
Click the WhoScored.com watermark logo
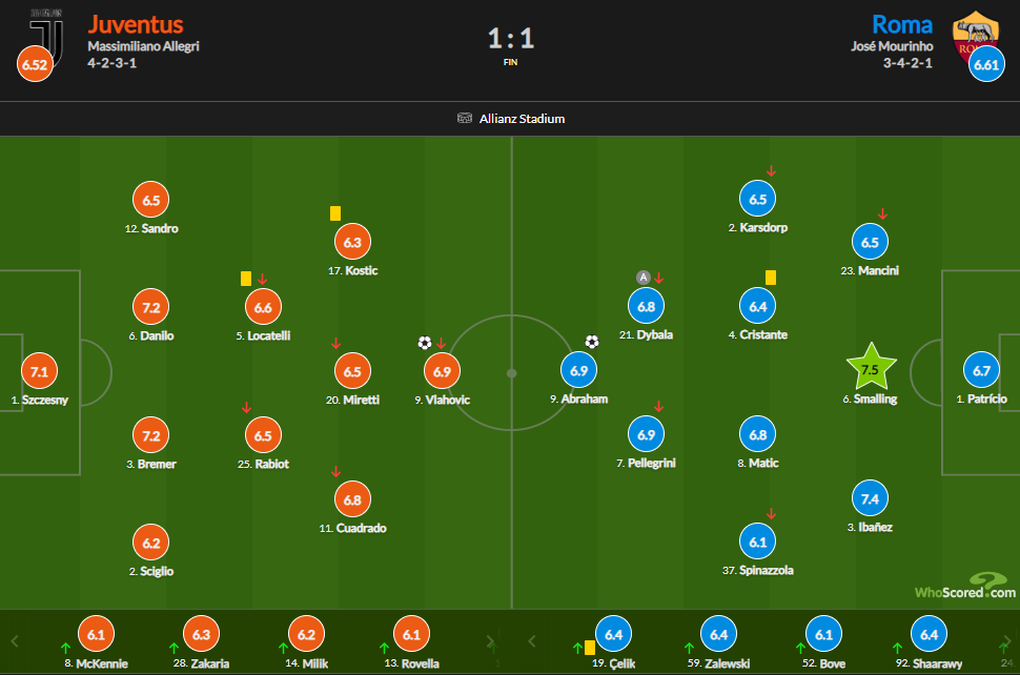pyautogui.click(x=965, y=586)
